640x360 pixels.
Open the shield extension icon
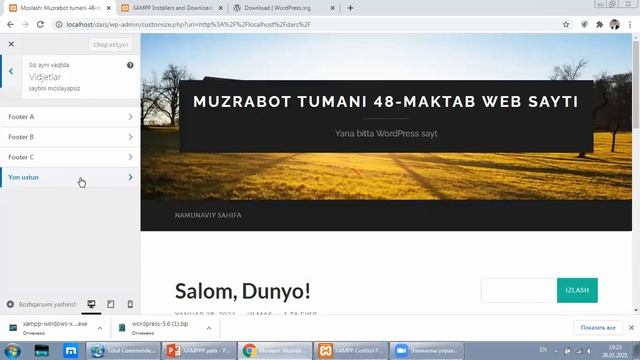coord(584,24)
